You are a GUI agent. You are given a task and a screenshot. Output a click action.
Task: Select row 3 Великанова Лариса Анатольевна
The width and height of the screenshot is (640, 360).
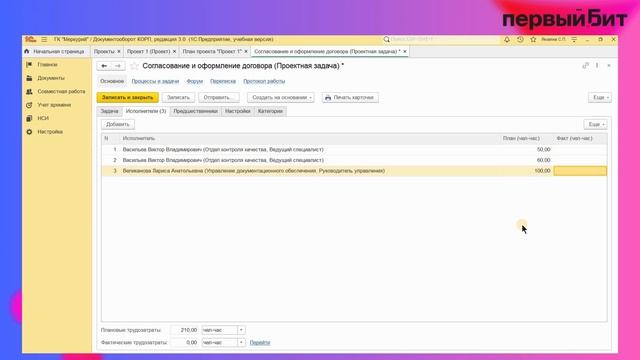point(354,171)
